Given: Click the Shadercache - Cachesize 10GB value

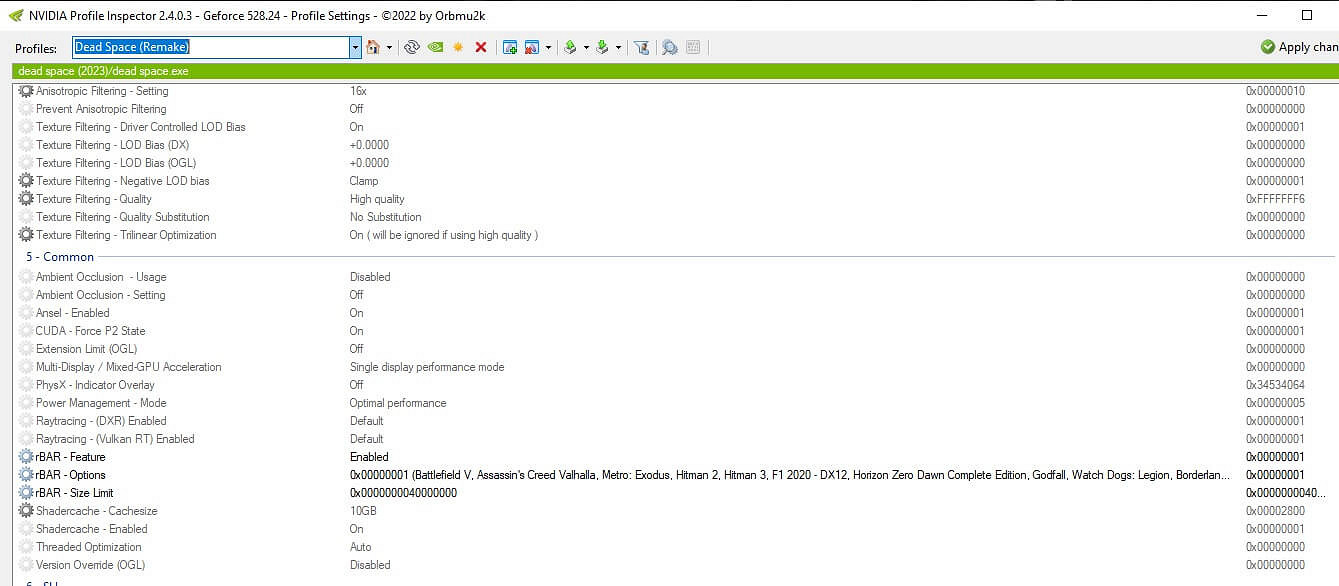Looking at the screenshot, I should [x=365, y=511].
